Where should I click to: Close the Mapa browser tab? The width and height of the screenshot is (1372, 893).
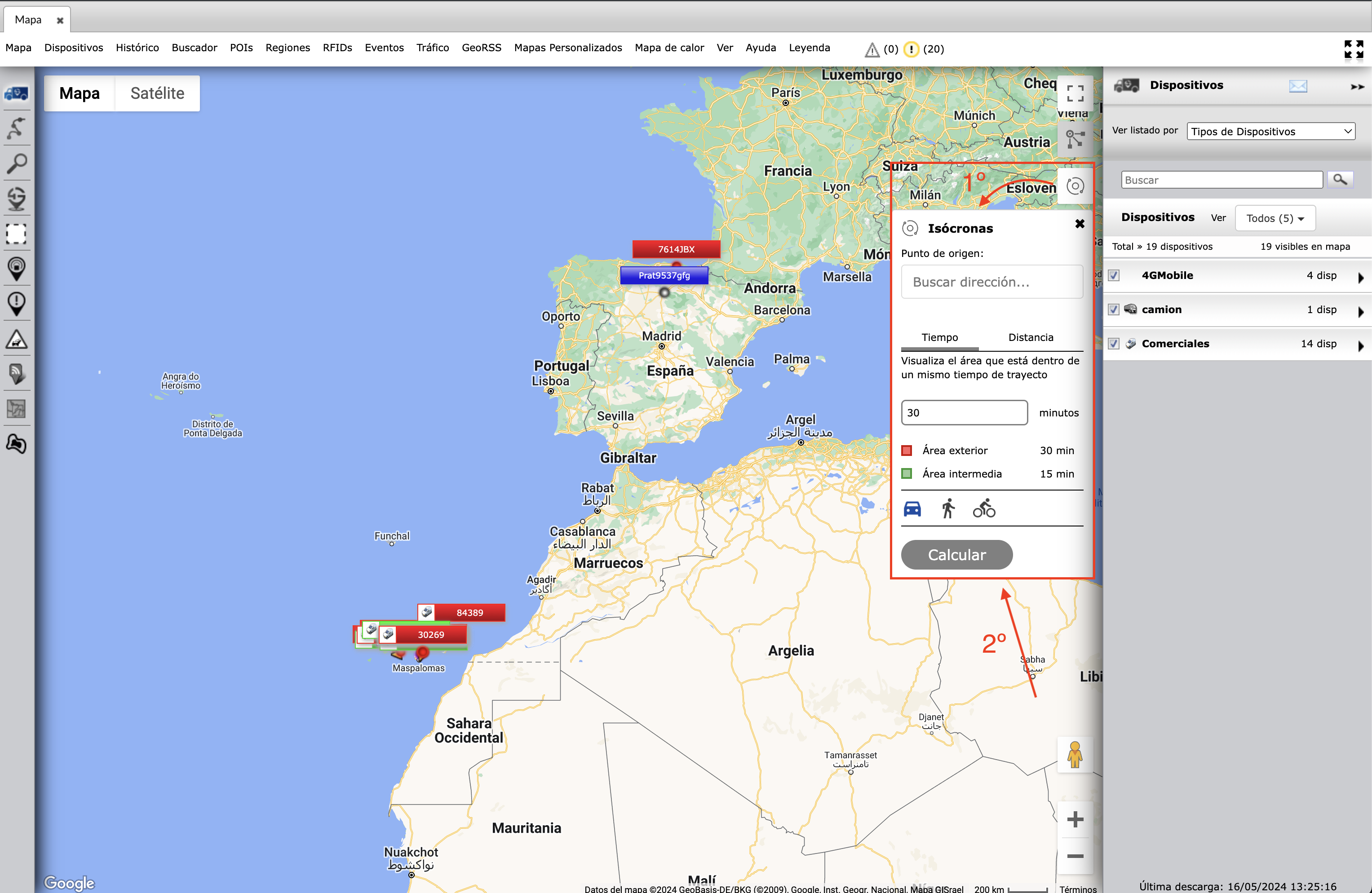click(x=60, y=21)
